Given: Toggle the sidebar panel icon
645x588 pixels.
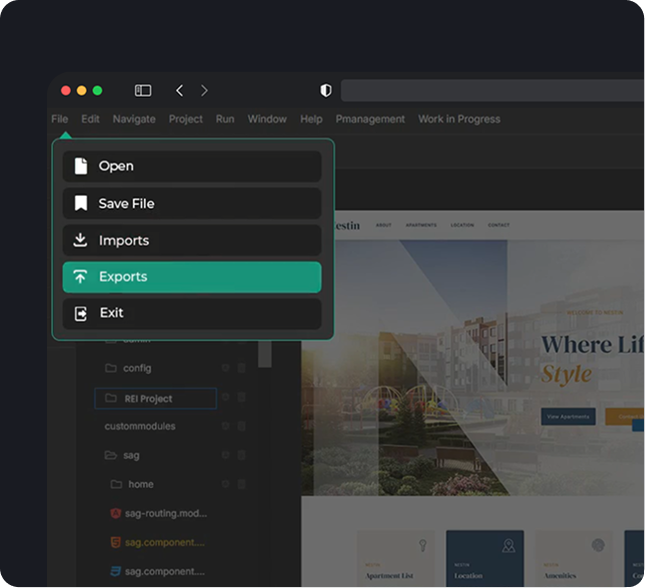Looking at the screenshot, I should tap(143, 91).
